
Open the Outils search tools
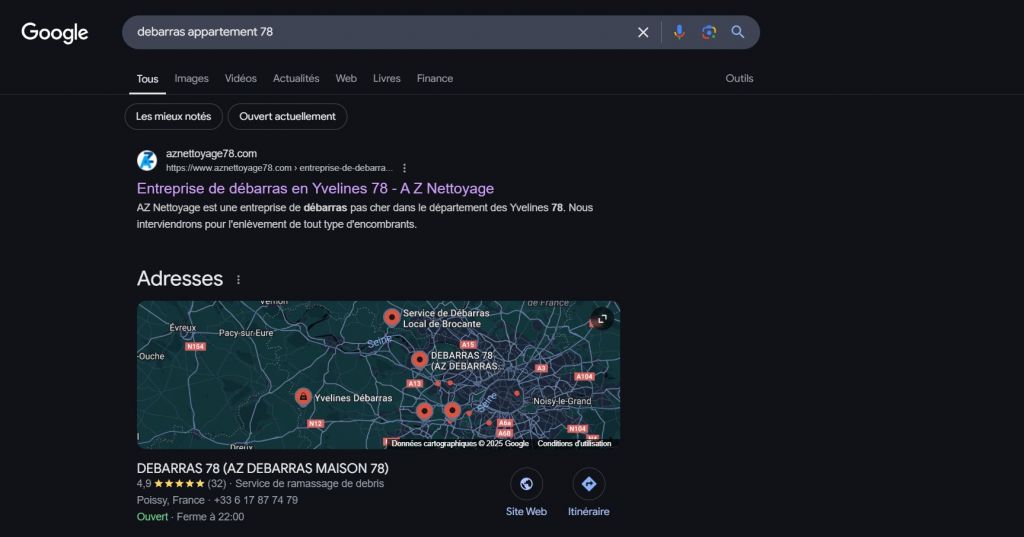(x=739, y=78)
